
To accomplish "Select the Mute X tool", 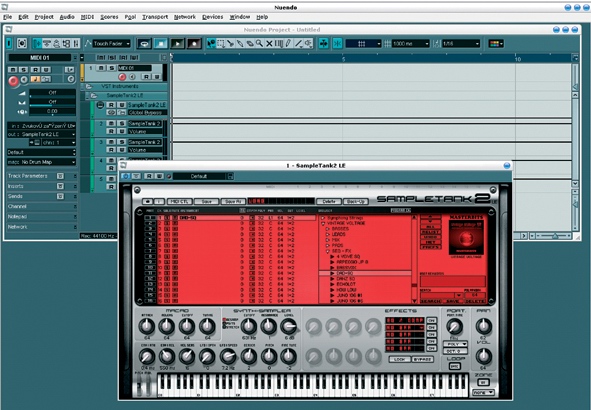I will click(x=269, y=44).
